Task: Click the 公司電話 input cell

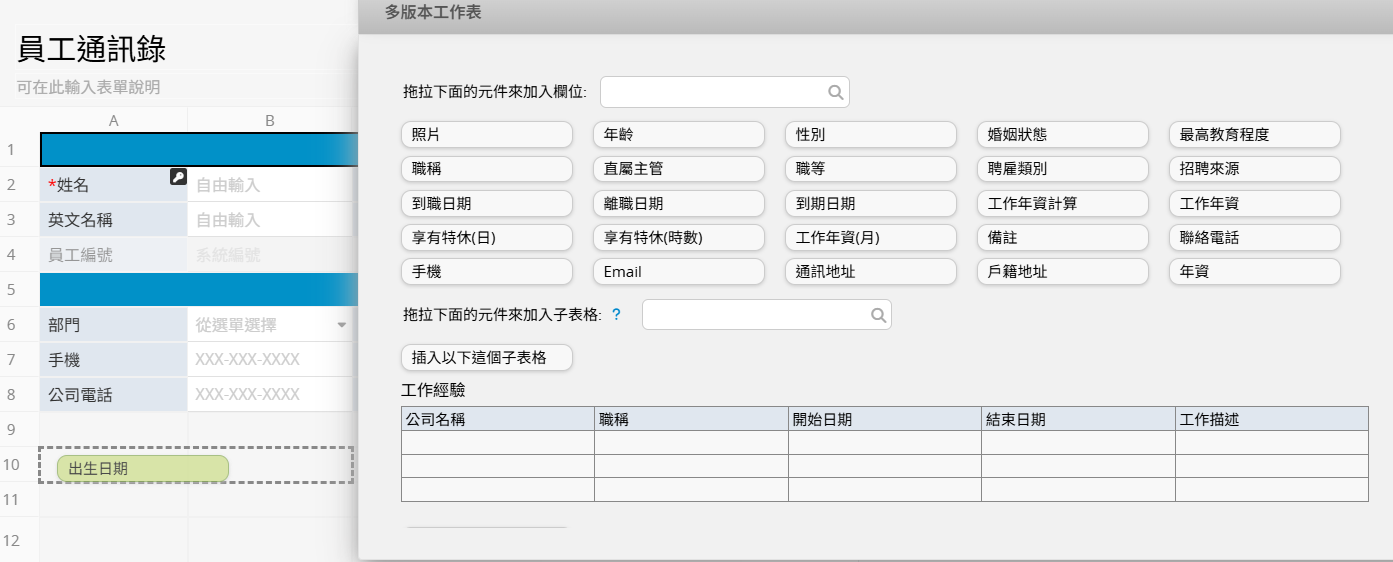Action: pyautogui.click(x=270, y=394)
